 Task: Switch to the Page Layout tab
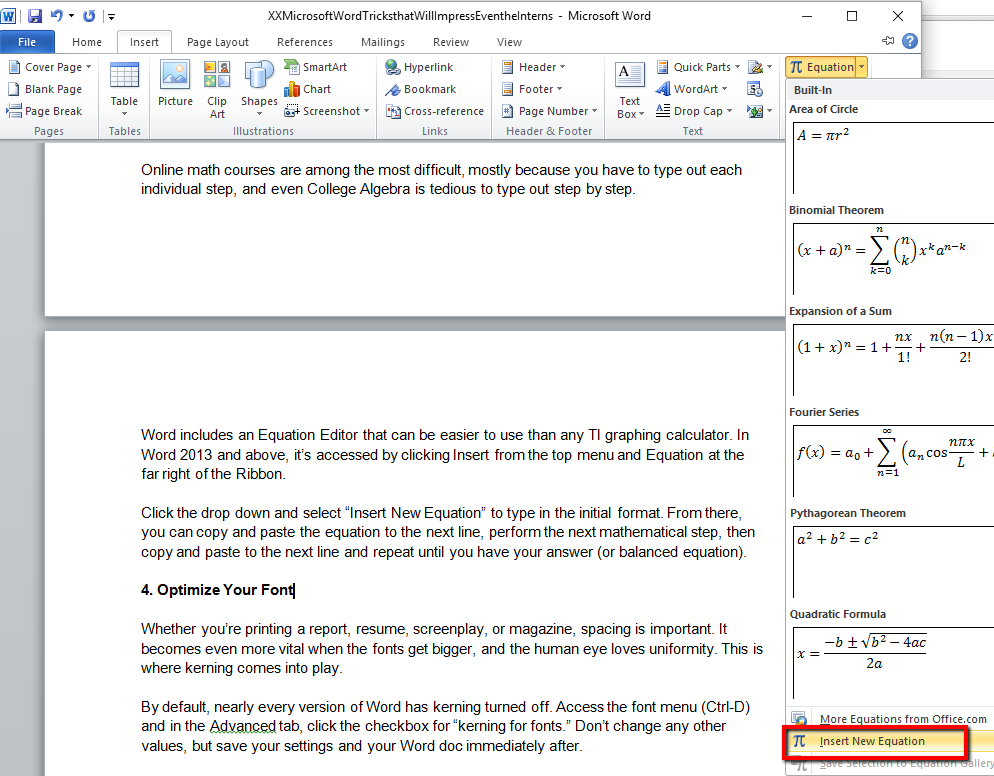pos(218,42)
